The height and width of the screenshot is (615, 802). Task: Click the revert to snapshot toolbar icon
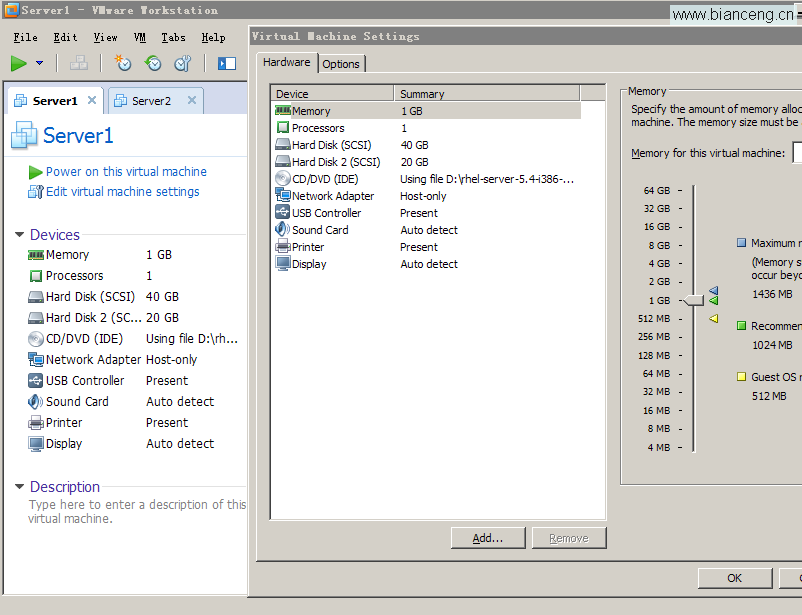click(x=153, y=63)
